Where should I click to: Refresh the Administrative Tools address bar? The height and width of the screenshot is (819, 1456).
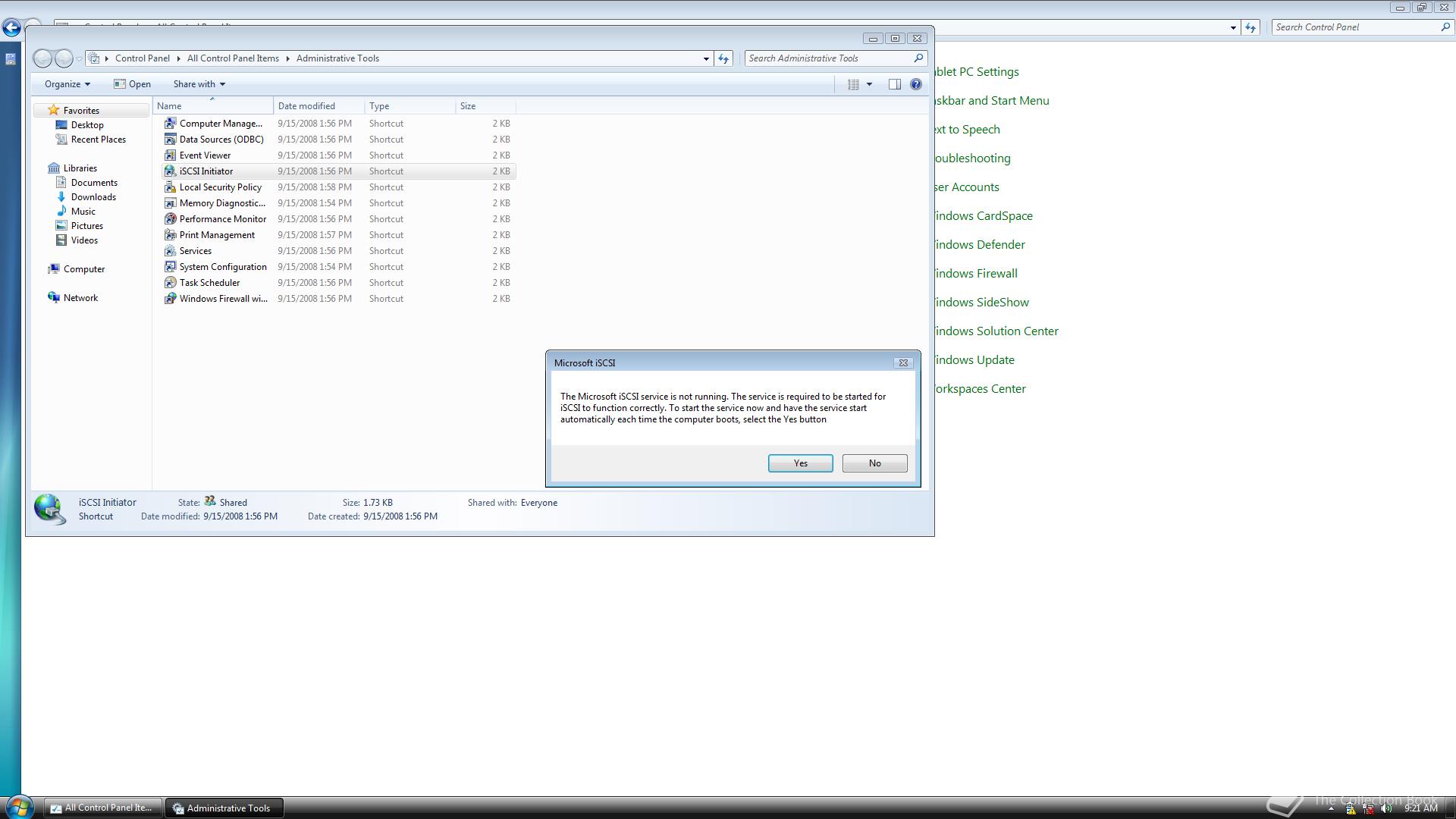pos(723,58)
